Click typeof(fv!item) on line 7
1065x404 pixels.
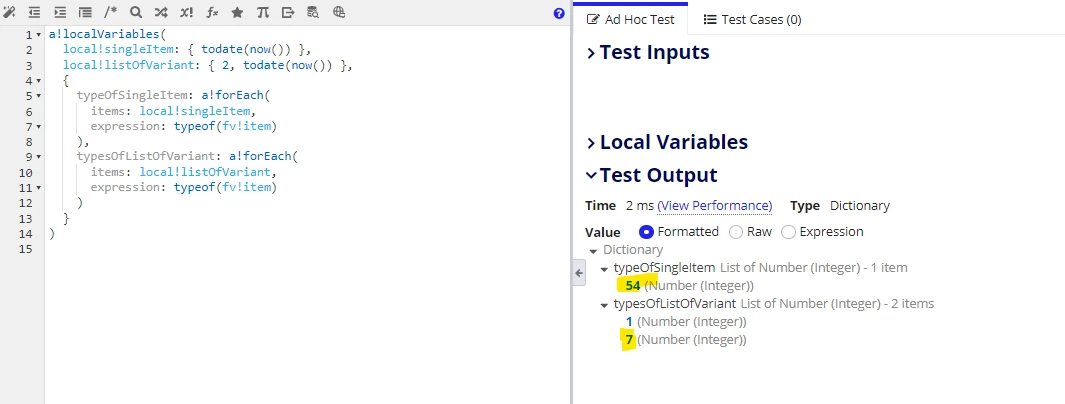tap(225, 126)
